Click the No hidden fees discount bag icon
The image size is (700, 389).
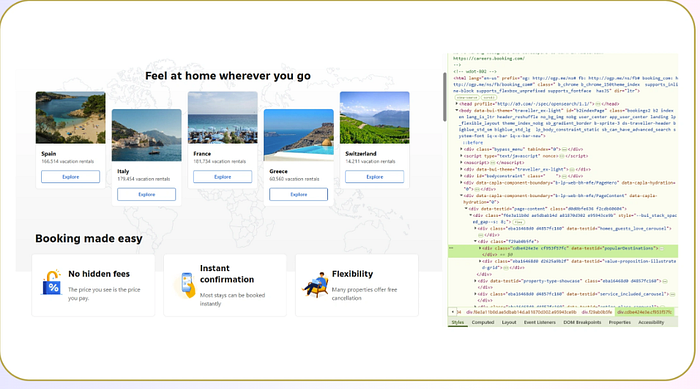[52, 282]
